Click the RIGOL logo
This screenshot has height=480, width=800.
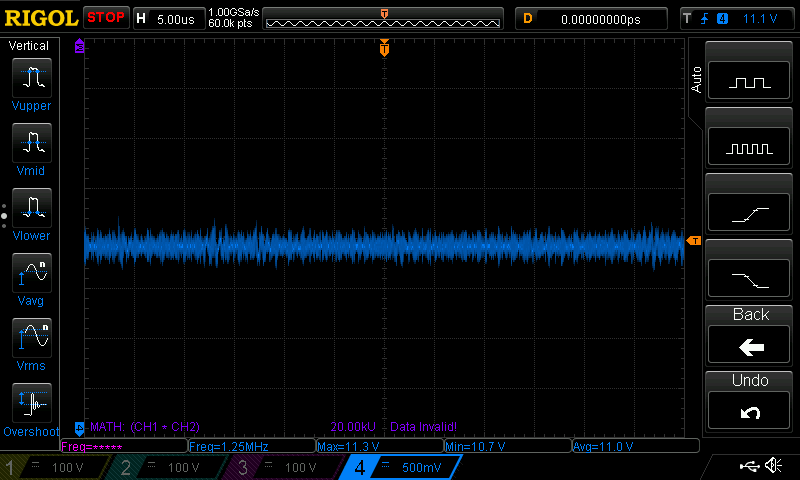click(41, 18)
